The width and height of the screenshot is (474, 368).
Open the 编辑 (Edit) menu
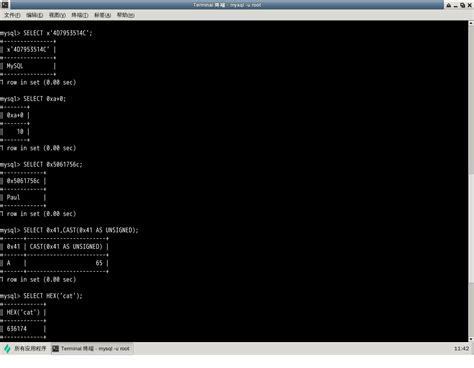(x=34, y=15)
